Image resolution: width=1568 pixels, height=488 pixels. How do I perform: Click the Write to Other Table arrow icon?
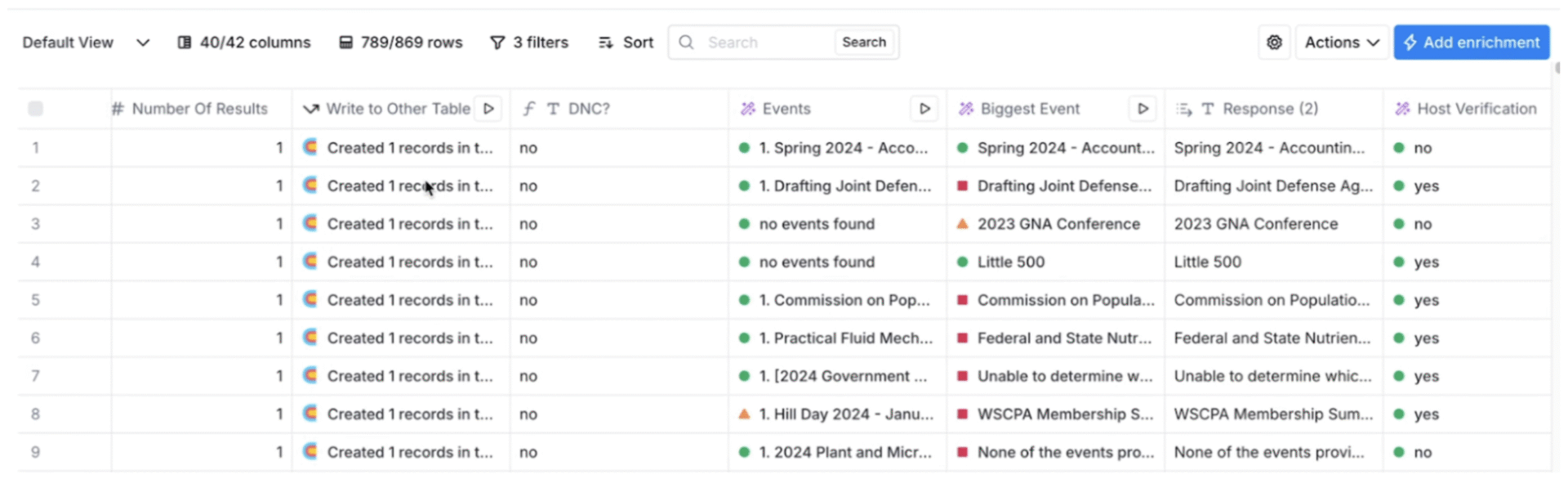pyautogui.click(x=310, y=109)
